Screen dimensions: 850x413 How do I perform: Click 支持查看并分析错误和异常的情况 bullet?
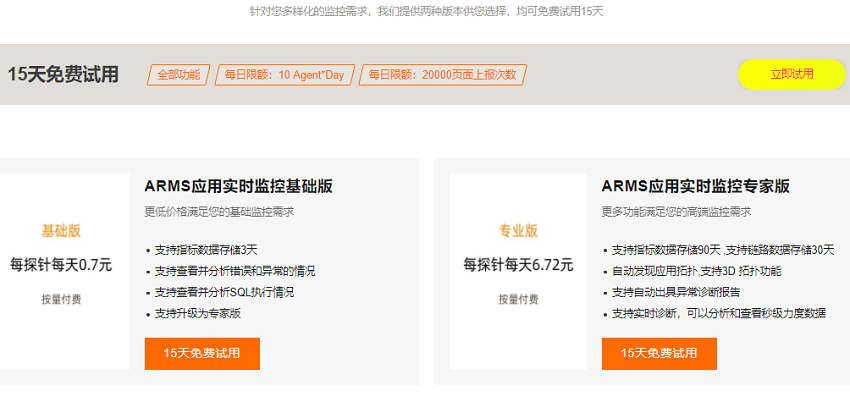coord(235,271)
